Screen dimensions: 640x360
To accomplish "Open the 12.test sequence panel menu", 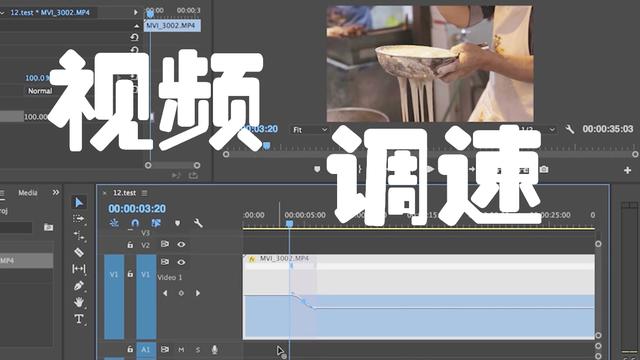I will tap(144, 193).
